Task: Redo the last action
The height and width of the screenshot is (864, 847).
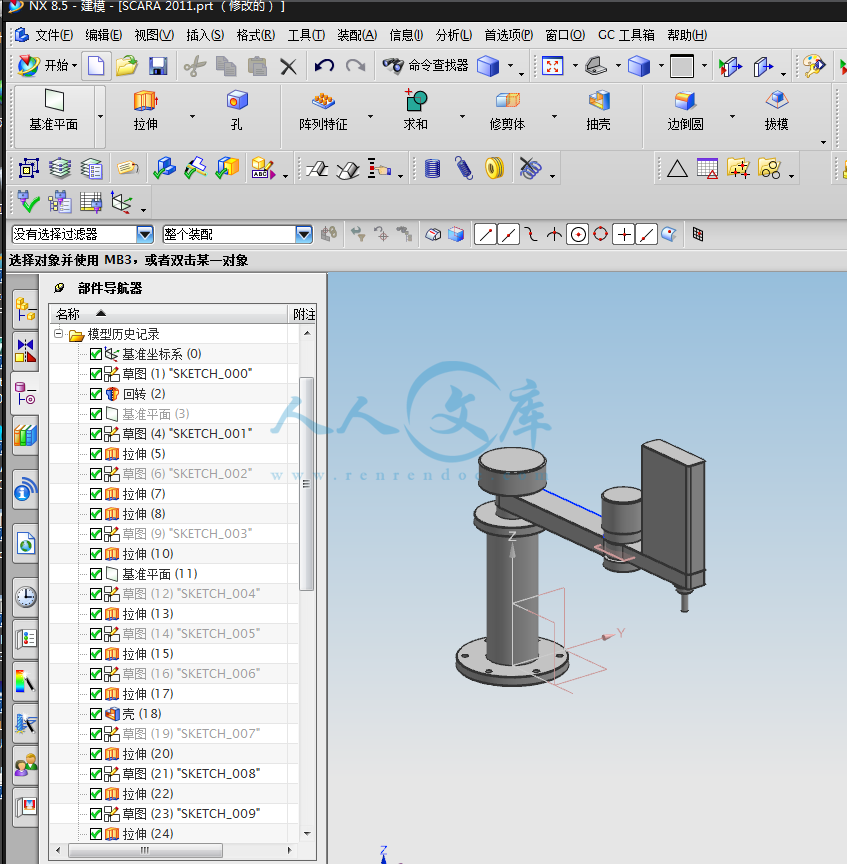Action: (x=355, y=66)
